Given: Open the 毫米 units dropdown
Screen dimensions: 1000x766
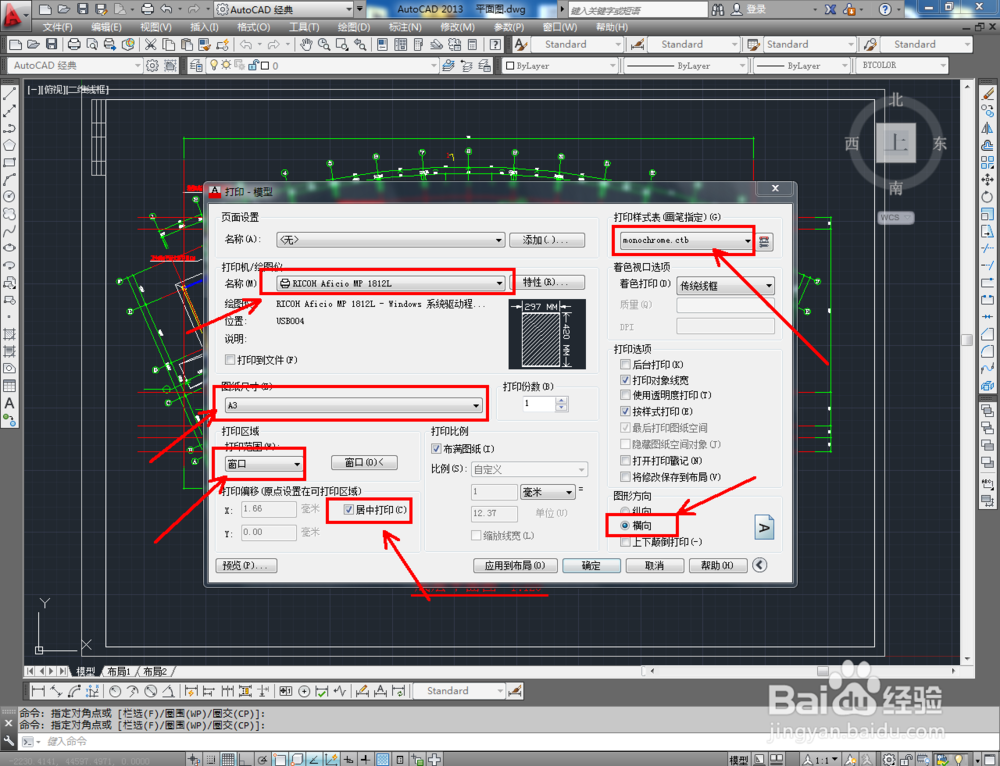Looking at the screenshot, I should coord(548,492).
